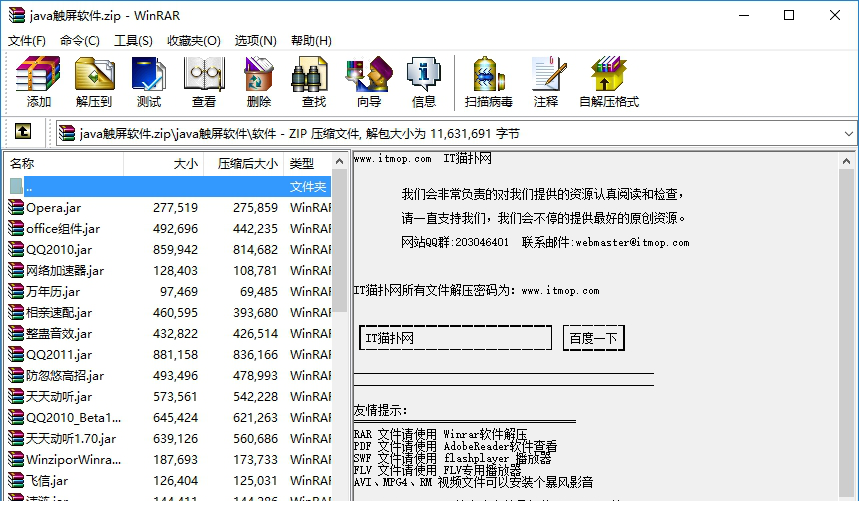
Task: Open the 工具(S) menu
Action: [x=133, y=41]
